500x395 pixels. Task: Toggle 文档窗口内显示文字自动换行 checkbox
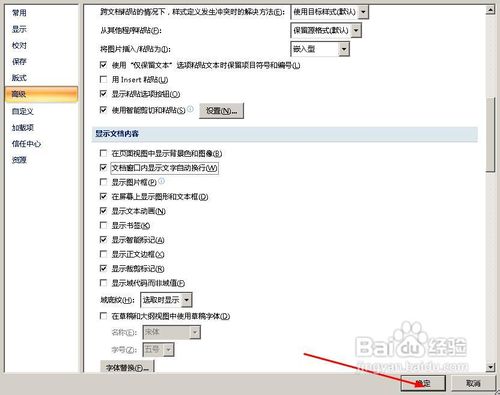point(103,167)
